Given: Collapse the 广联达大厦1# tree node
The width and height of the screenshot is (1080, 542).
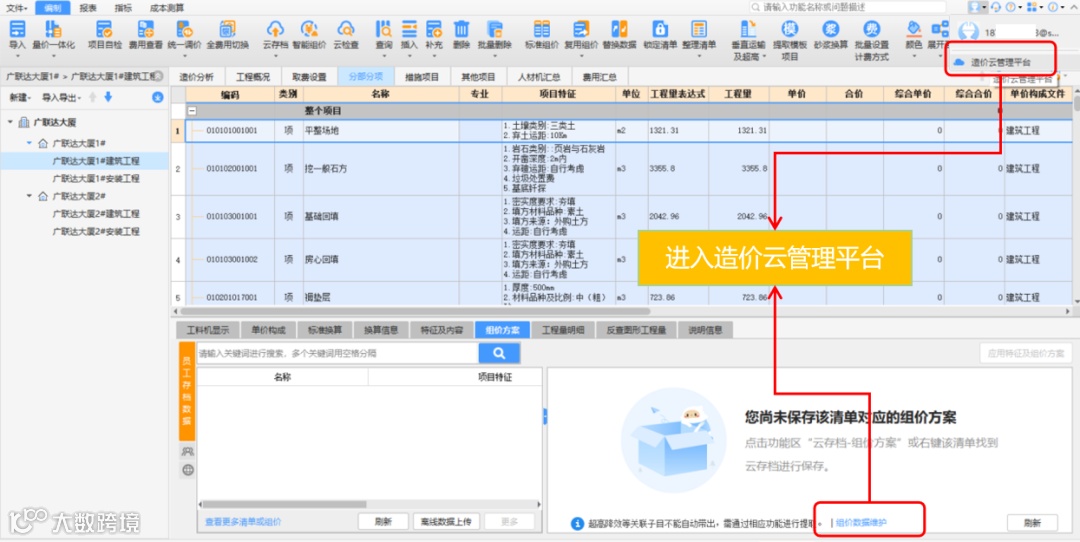Looking at the screenshot, I should pyautogui.click(x=30, y=143).
